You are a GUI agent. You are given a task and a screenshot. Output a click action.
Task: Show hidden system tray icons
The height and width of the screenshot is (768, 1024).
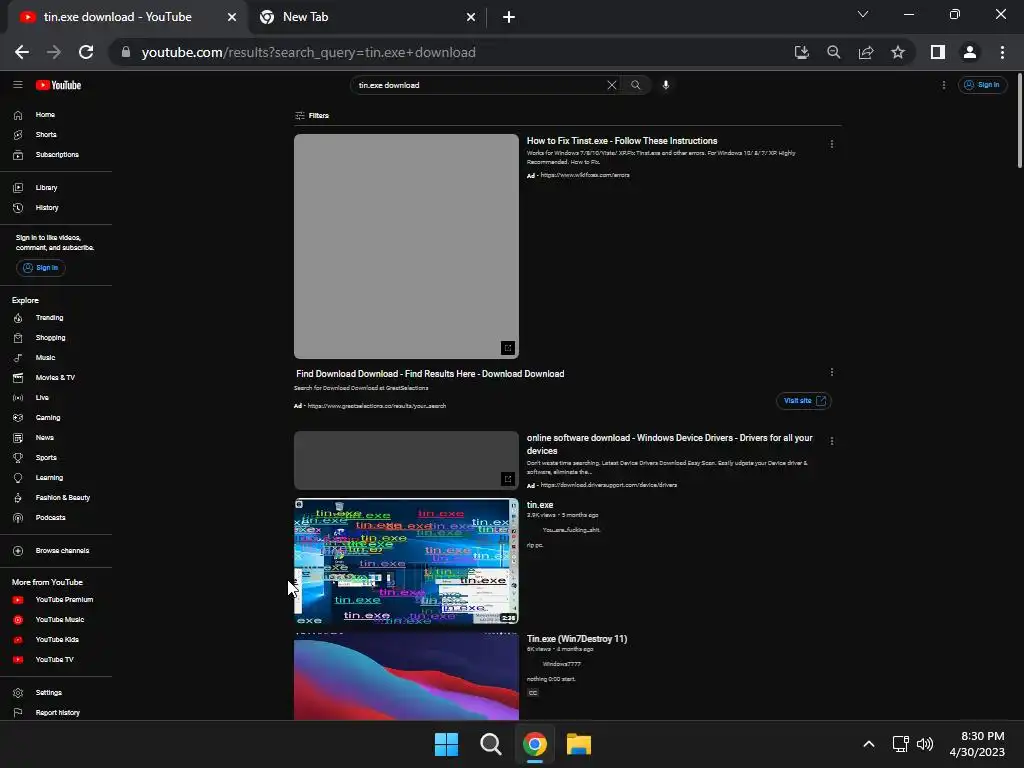[869, 744]
